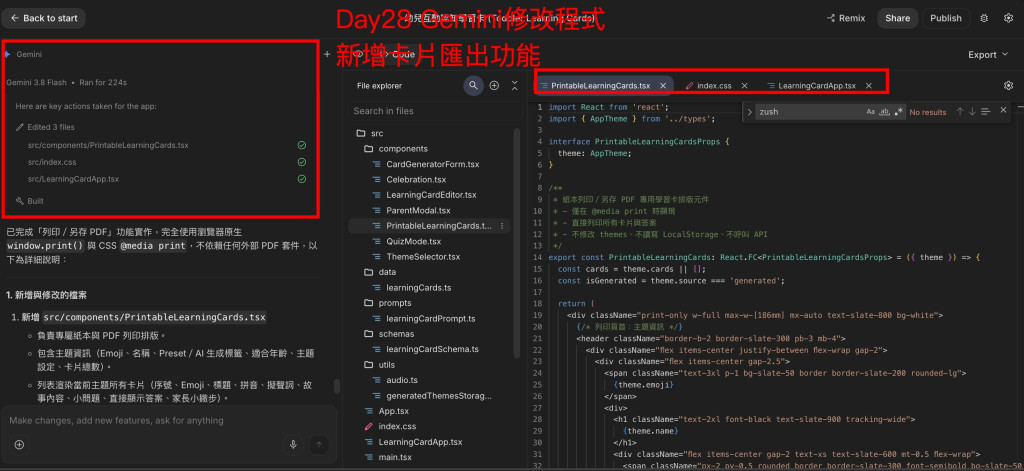Attach content with chat plus icon

click(x=20, y=445)
